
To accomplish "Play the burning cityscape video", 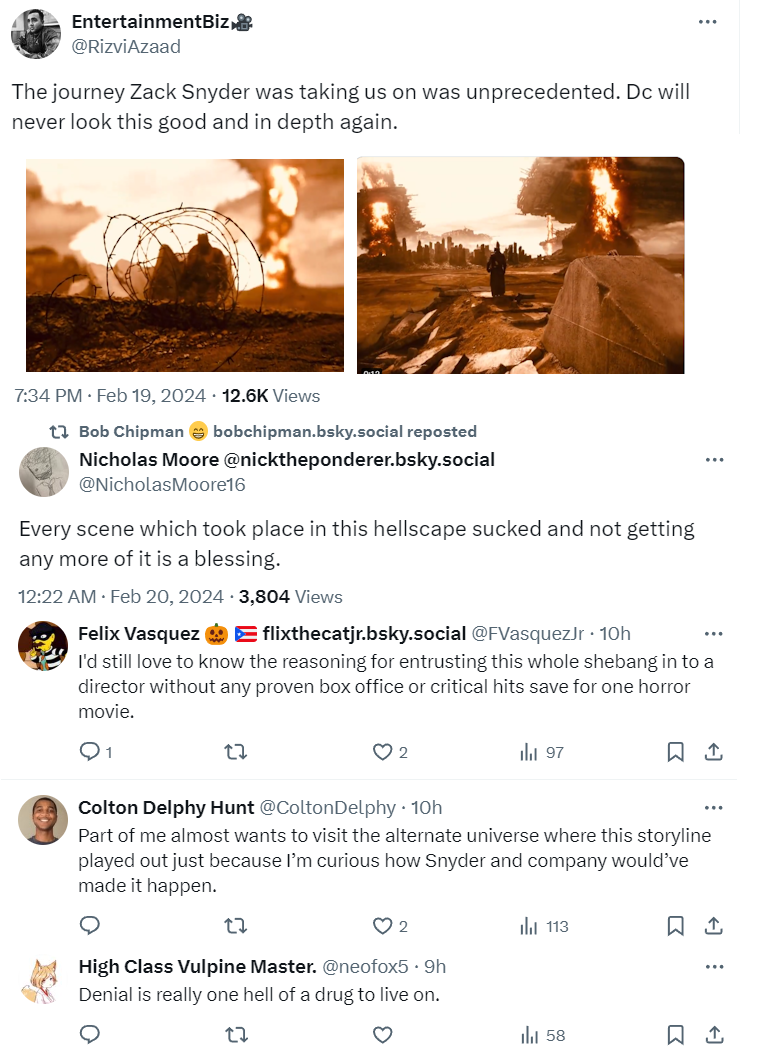I will coord(520,265).
